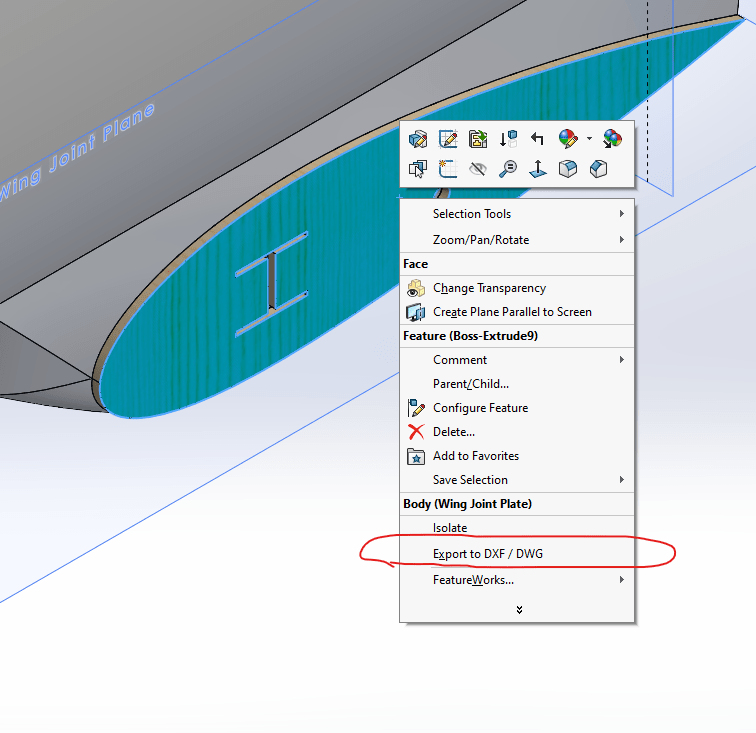Click the Zoom to Selection magnifier
Image resolution: width=756 pixels, height=733 pixels.
coord(508,169)
